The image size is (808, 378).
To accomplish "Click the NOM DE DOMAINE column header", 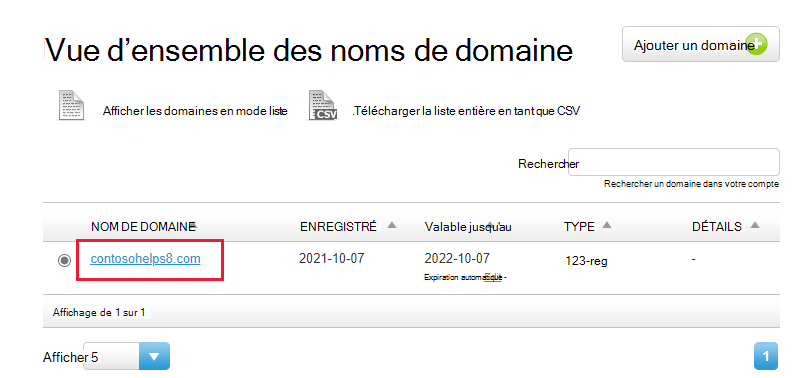I will tap(143, 227).
